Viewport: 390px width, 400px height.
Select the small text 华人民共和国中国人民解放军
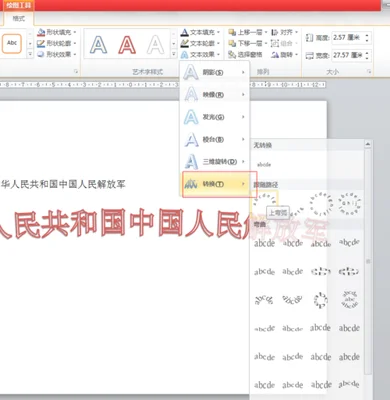pyautogui.click(x=63, y=184)
